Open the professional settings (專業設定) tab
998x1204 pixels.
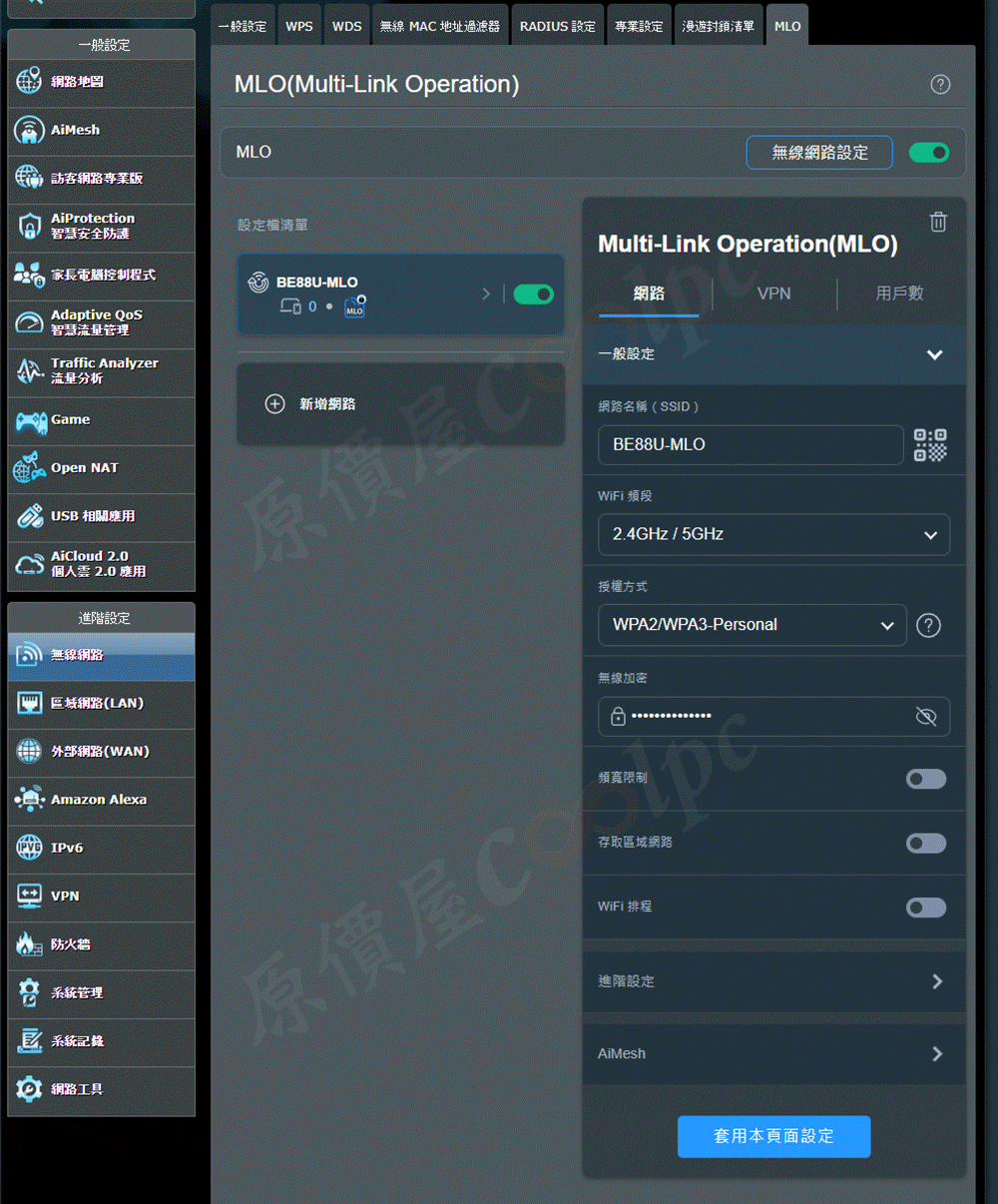[639, 26]
